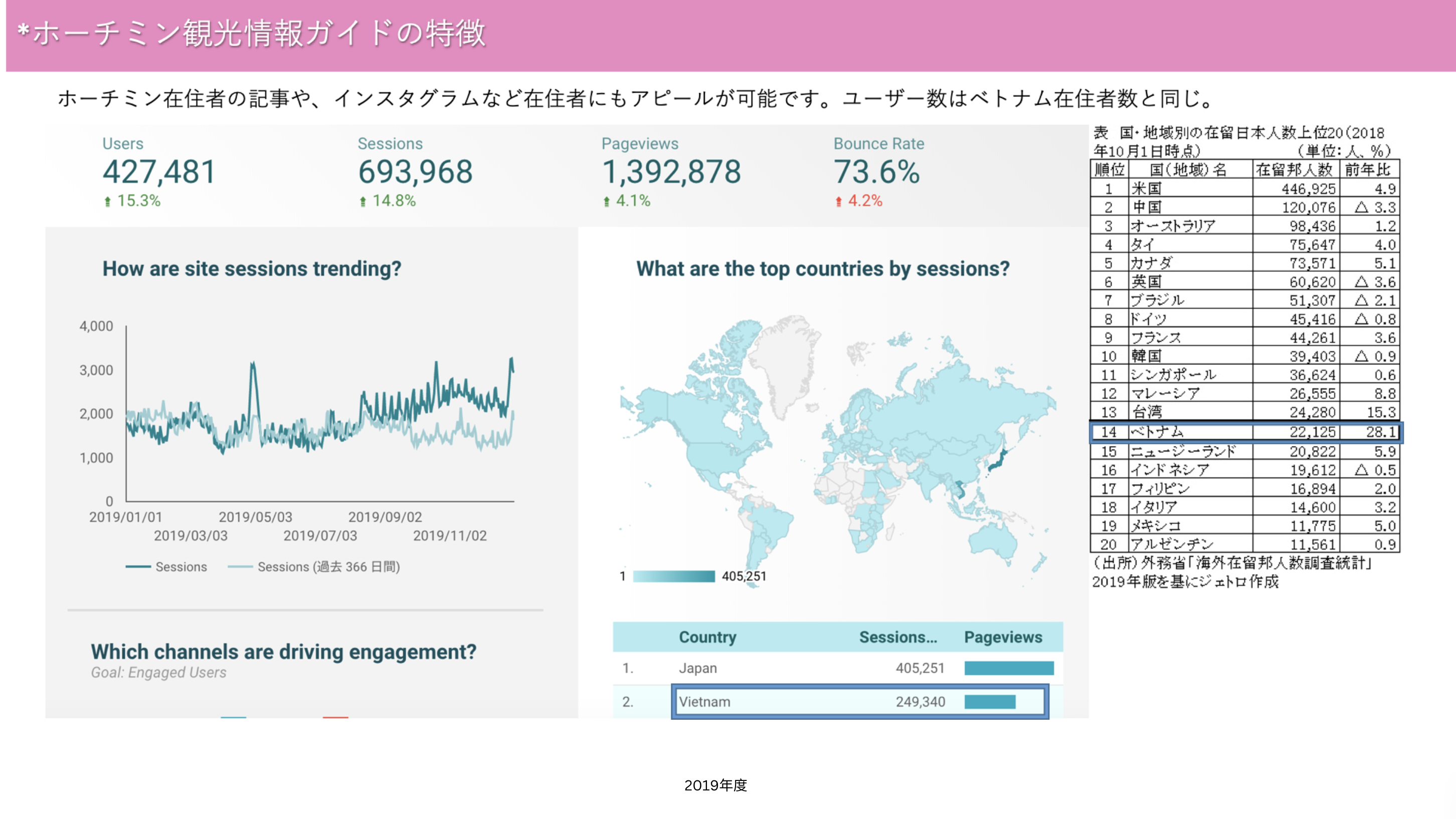Click the red up arrow under Bounce Rate
The height and width of the screenshot is (819, 1456).
point(839,201)
